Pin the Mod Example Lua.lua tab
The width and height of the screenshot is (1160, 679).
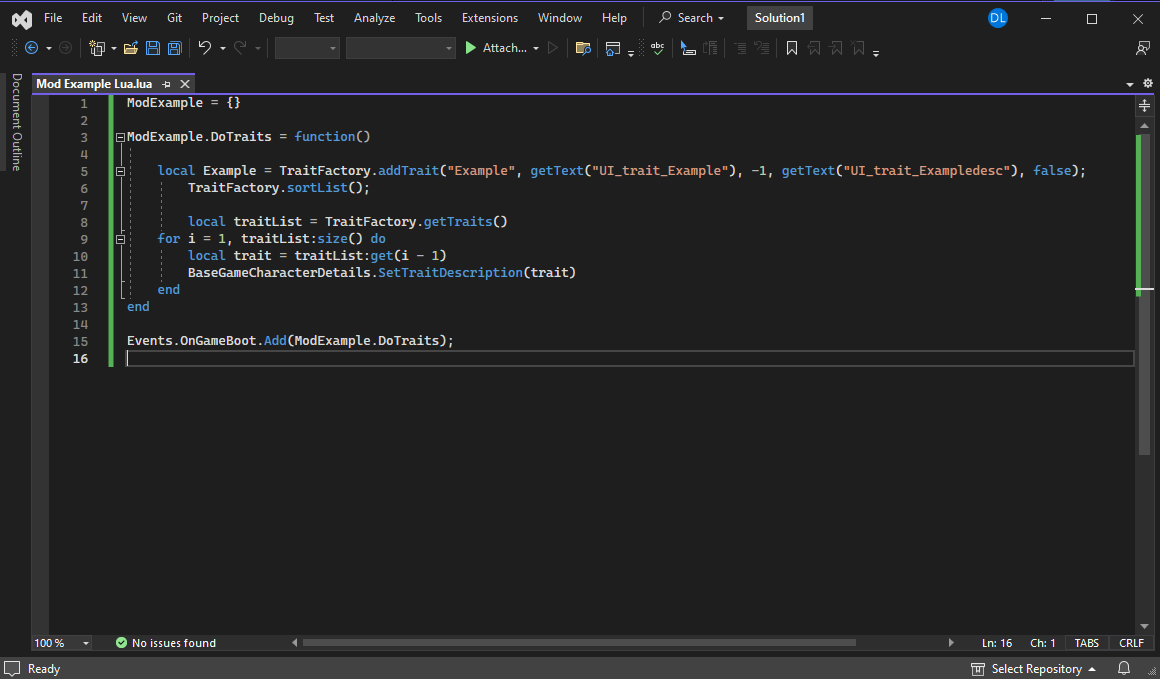[166, 84]
